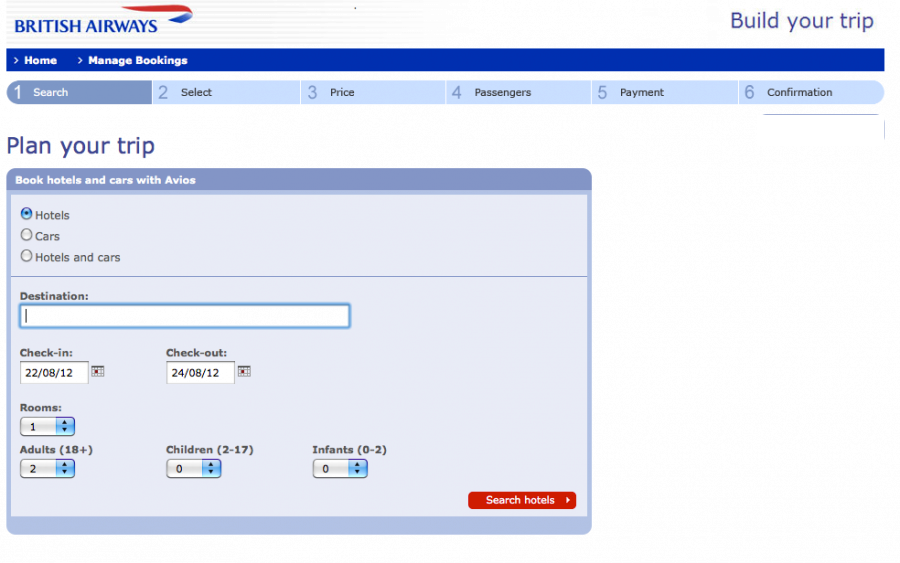Select step 5 Payment tab
Viewport: 900px width, 563px height.
tap(665, 92)
